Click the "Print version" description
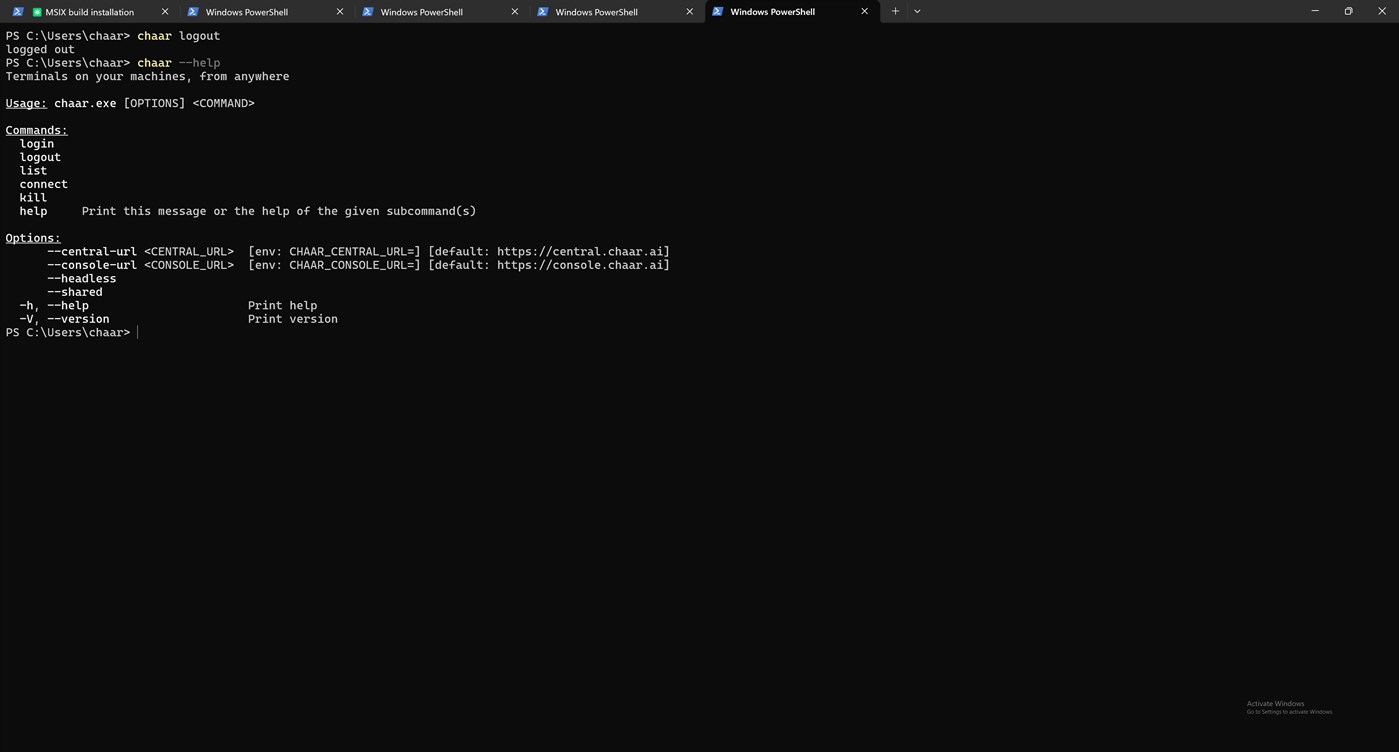 [293, 319]
